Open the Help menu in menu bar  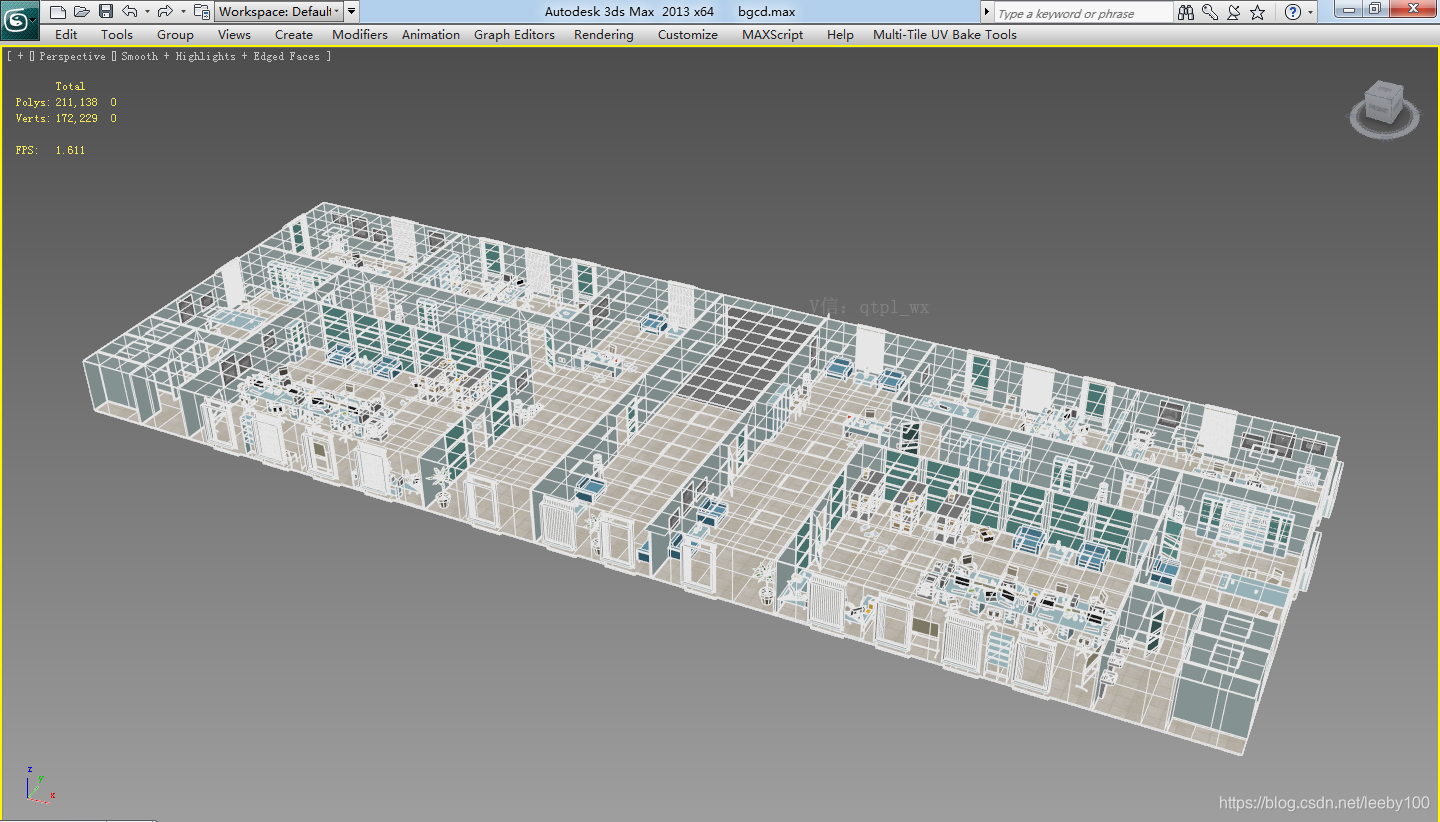[840, 34]
